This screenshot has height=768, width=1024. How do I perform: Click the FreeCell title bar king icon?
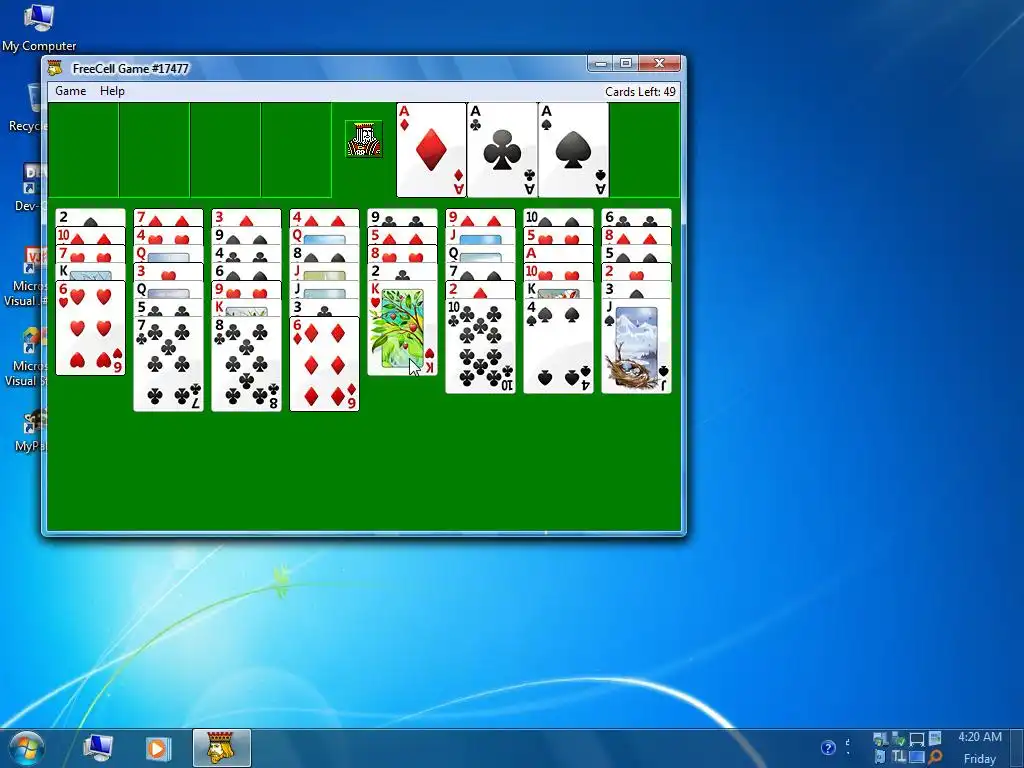click(x=56, y=68)
